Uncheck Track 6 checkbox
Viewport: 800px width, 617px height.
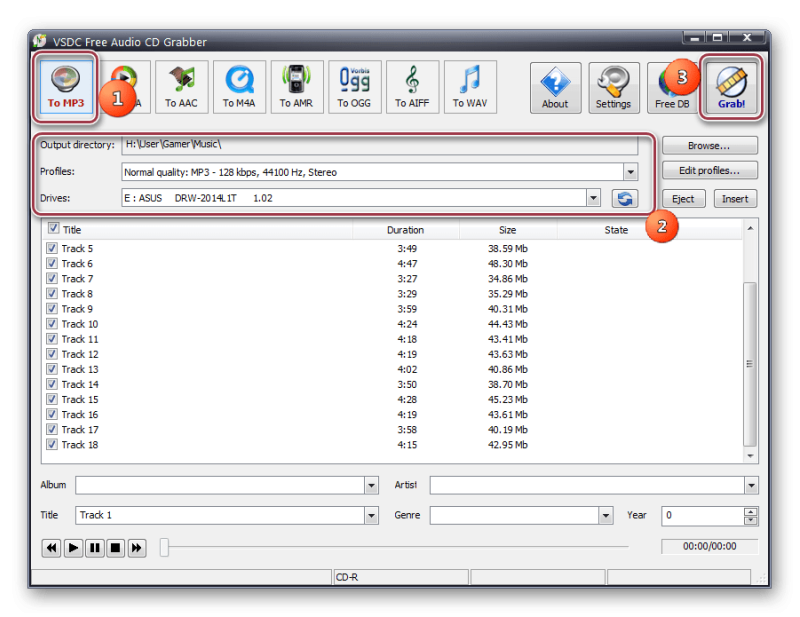point(52,263)
